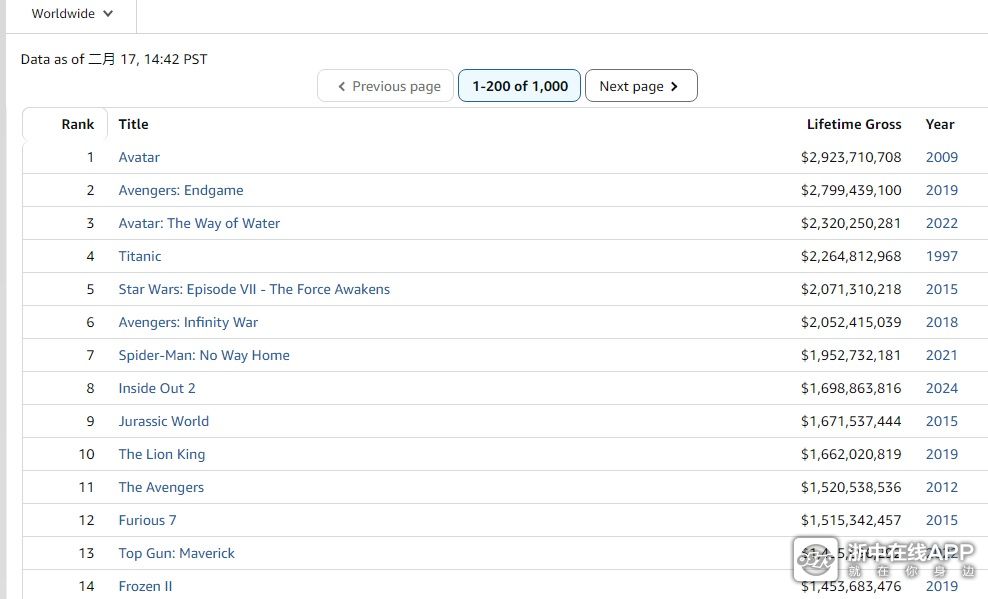Click the Previous page button
988x599 pixels.
pos(386,86)
